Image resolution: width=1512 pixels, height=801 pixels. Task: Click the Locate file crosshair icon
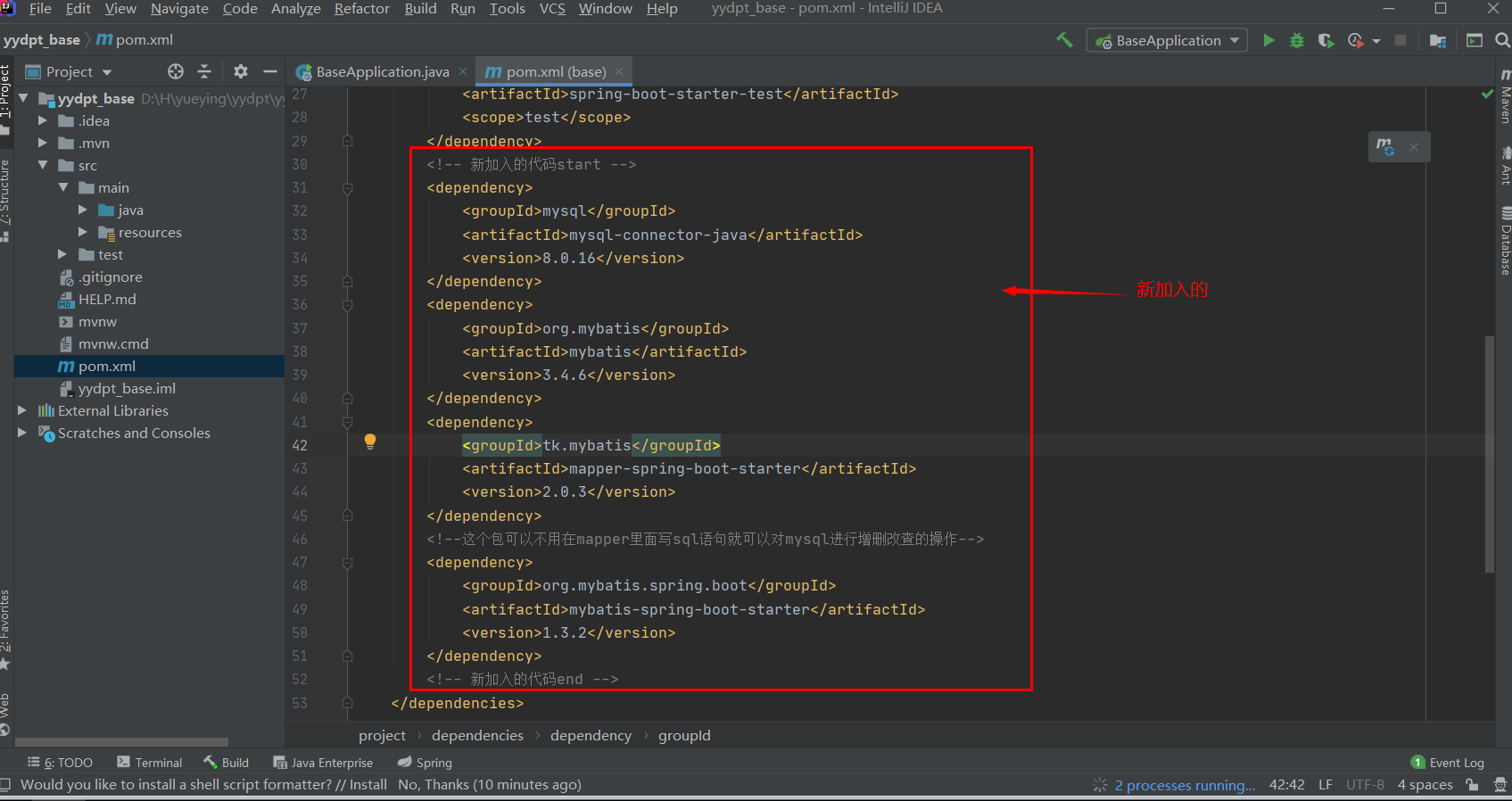(x=176, y=71)
